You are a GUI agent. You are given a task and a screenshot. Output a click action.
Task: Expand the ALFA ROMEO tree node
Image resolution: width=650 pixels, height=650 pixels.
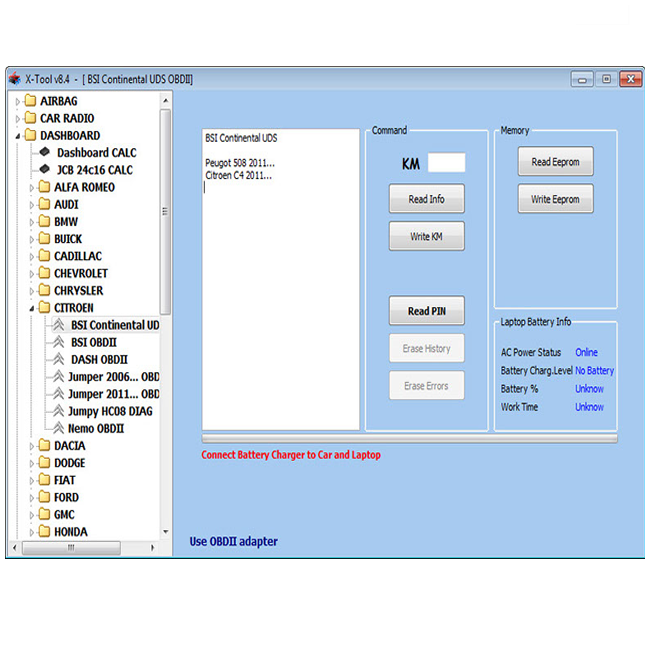pyautogui.click(x=32, y=188)
